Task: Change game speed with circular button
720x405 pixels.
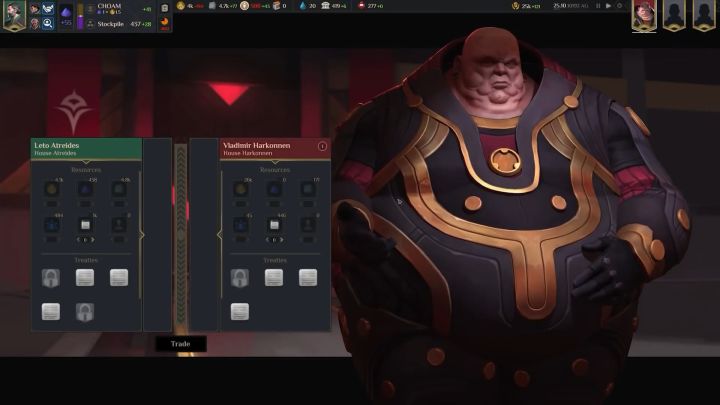Action: coord(619,6)
